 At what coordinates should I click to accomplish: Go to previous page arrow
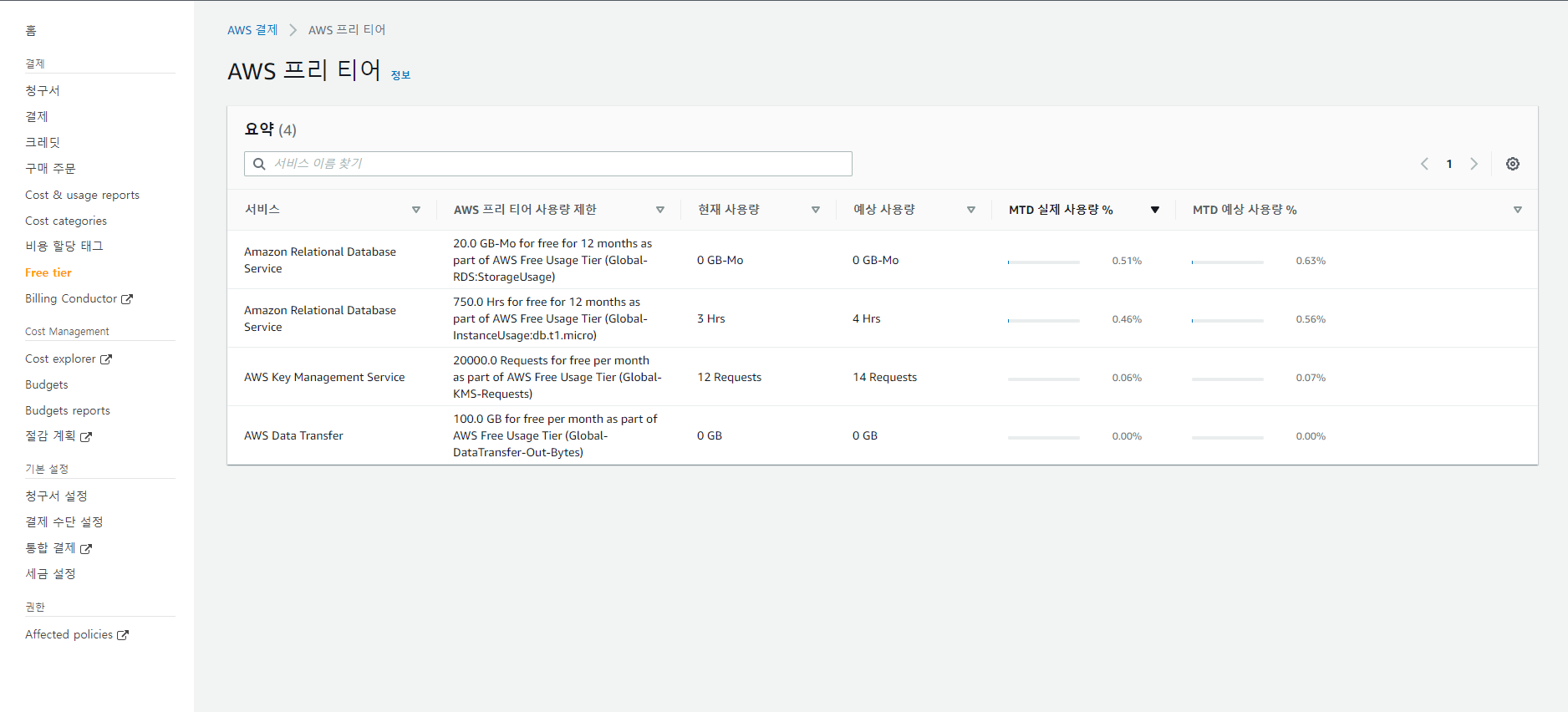coord(1424,164)
